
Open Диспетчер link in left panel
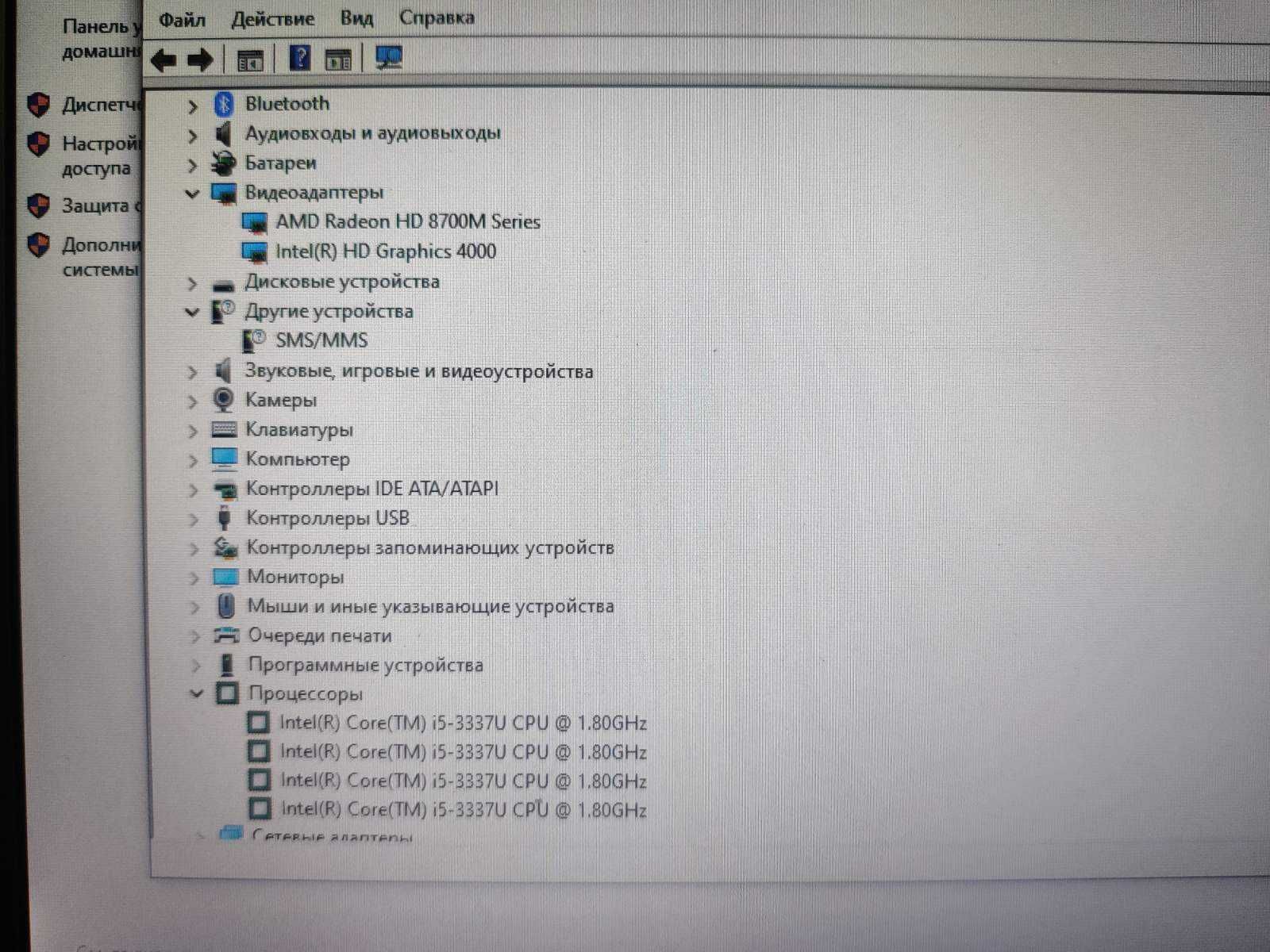tap(100, 104)
